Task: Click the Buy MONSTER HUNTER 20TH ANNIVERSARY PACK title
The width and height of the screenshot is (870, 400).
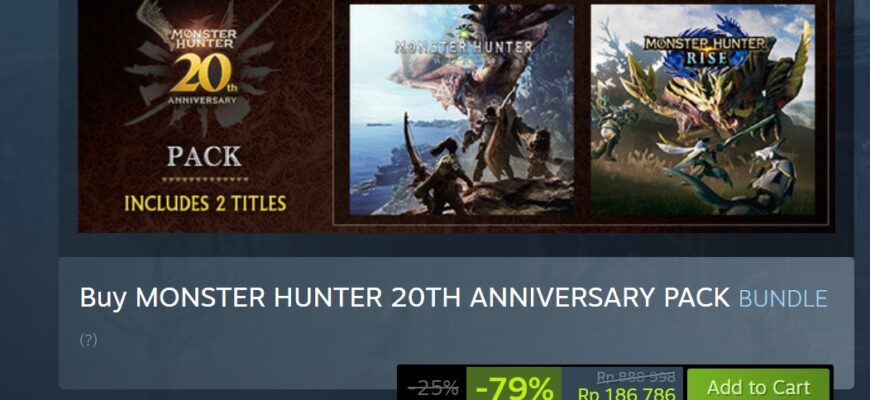Action: [404, 298]
